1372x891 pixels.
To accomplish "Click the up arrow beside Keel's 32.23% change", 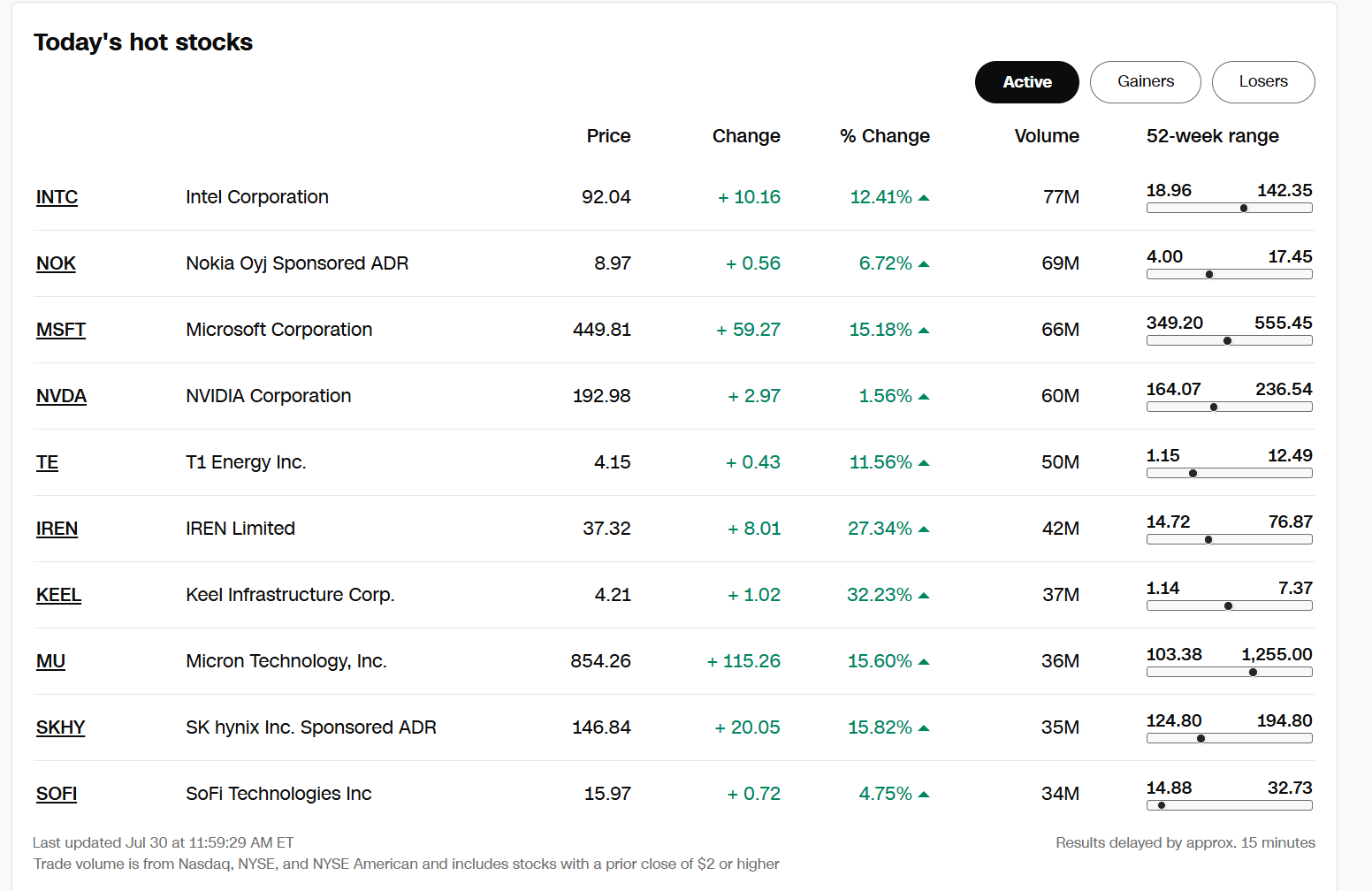I will point(924,596).
